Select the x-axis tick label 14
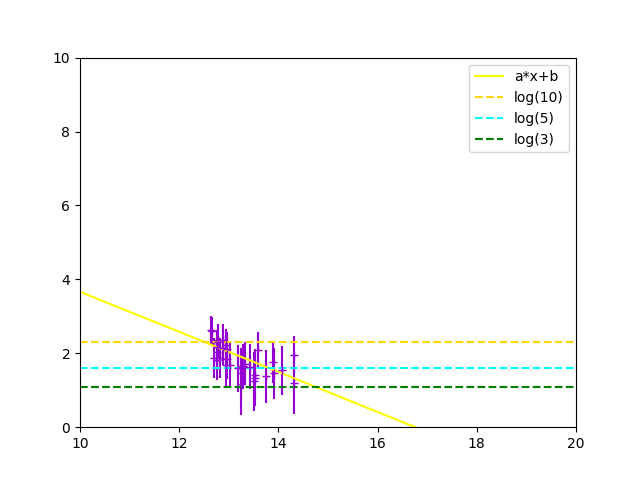Screen dimensions: 640x480 (278, 442)
